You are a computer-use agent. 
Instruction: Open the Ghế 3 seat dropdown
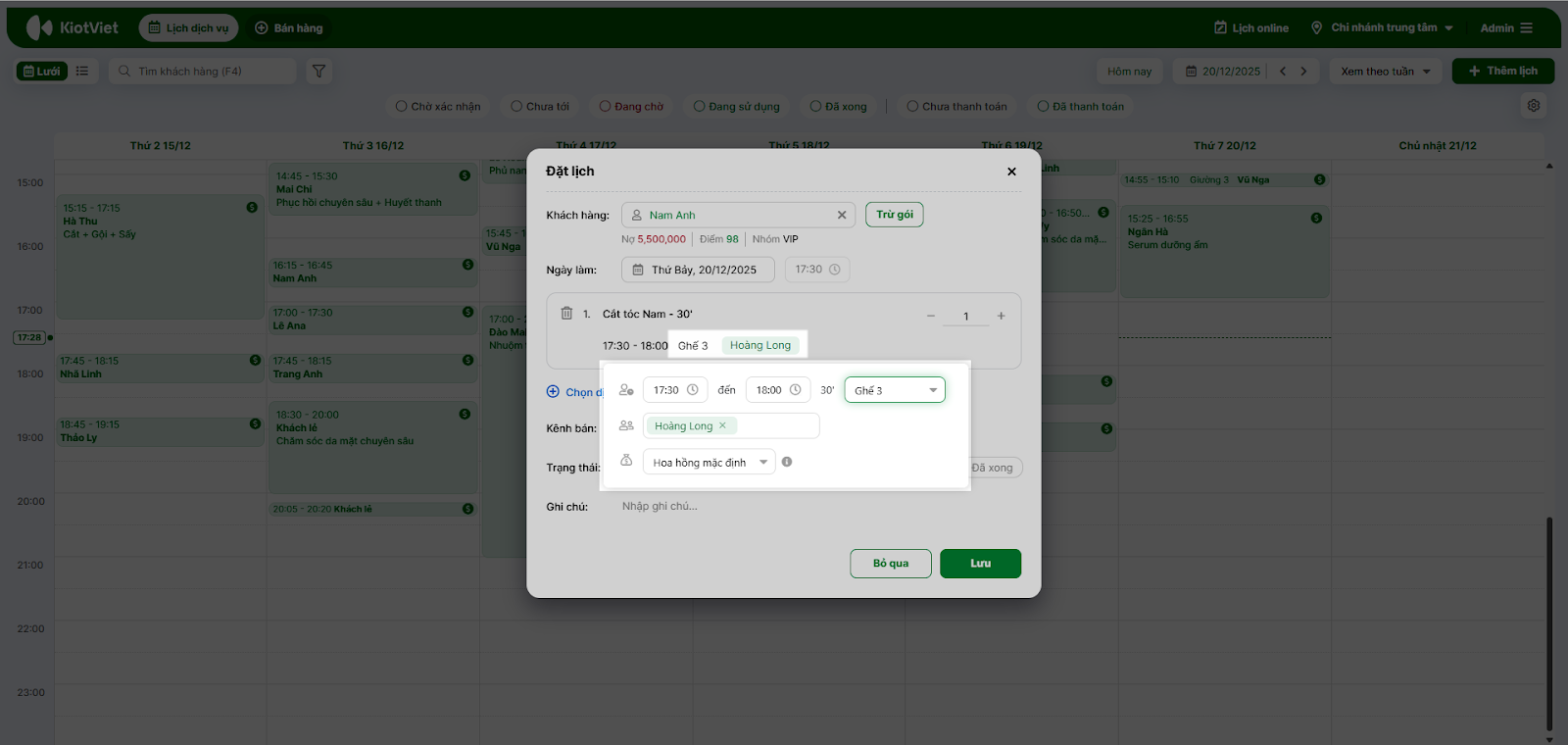pos(895,390)
